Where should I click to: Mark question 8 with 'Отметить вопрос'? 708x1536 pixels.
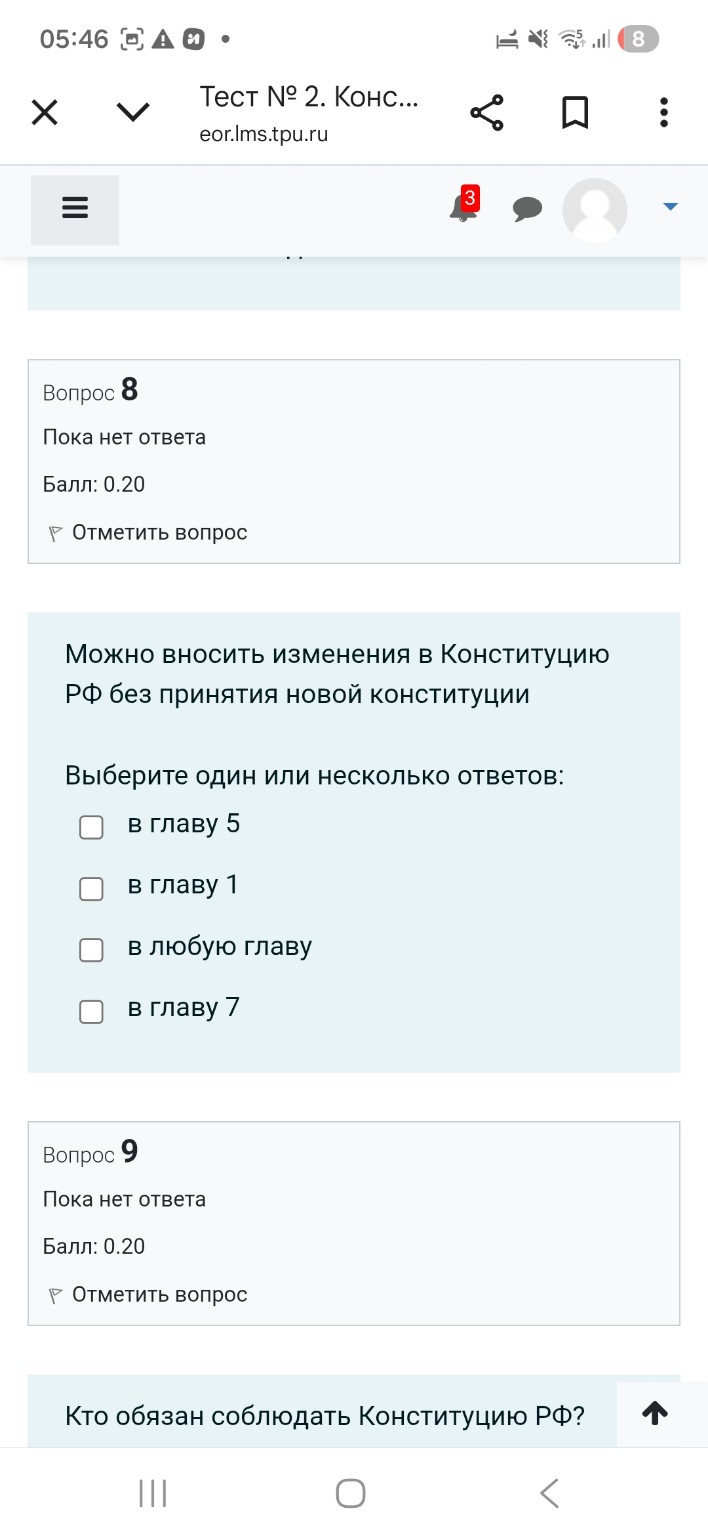158,531
